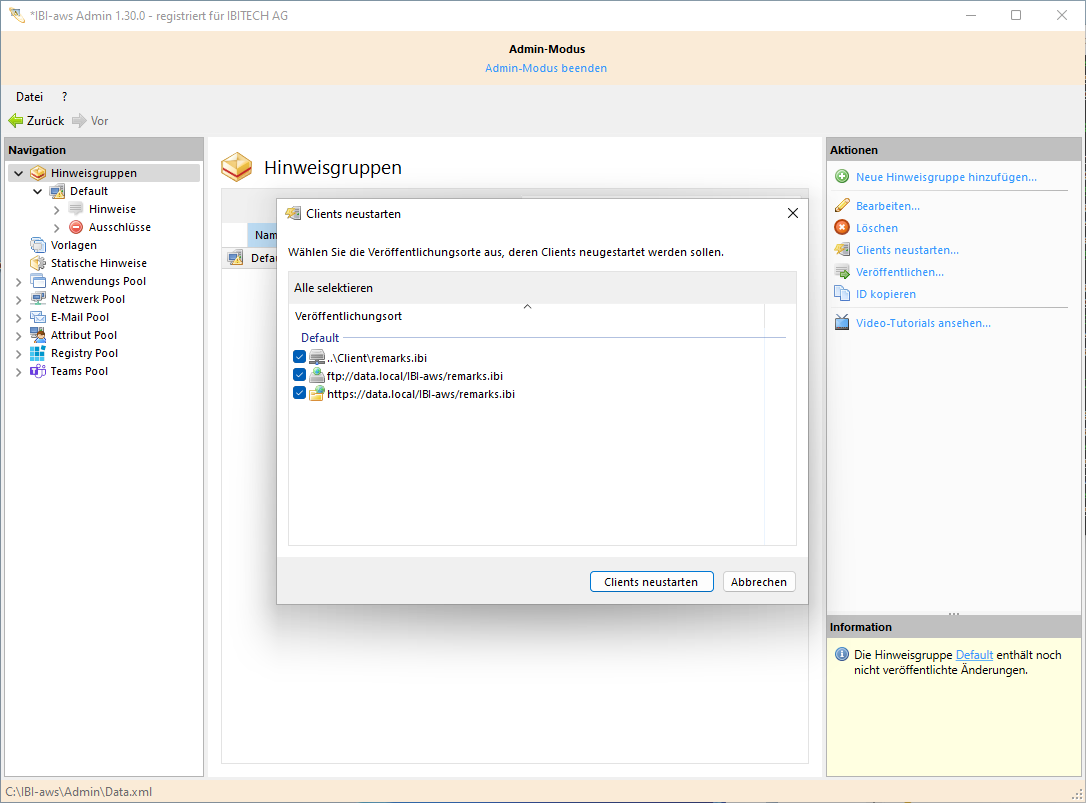Click the Video-Tutorials ansehen icon
Screen dimensions: 1086x803
pyautogui.click(x=842, y=322)
